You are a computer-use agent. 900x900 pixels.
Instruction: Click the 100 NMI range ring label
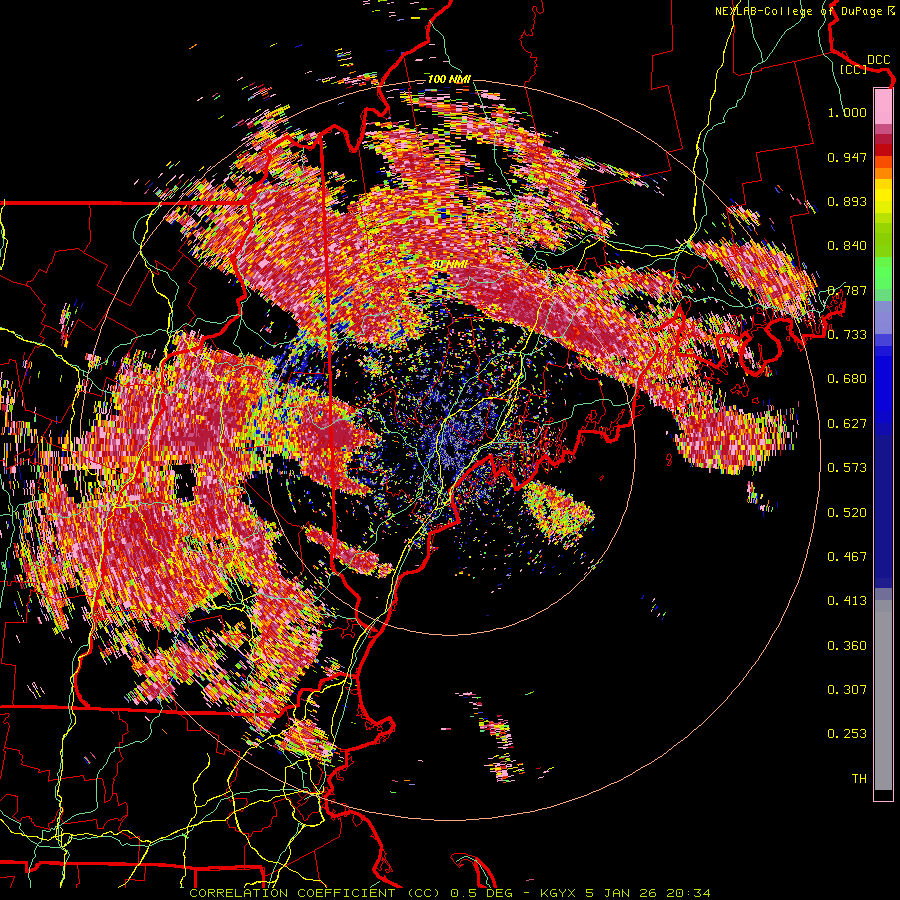tap(449, 79)
